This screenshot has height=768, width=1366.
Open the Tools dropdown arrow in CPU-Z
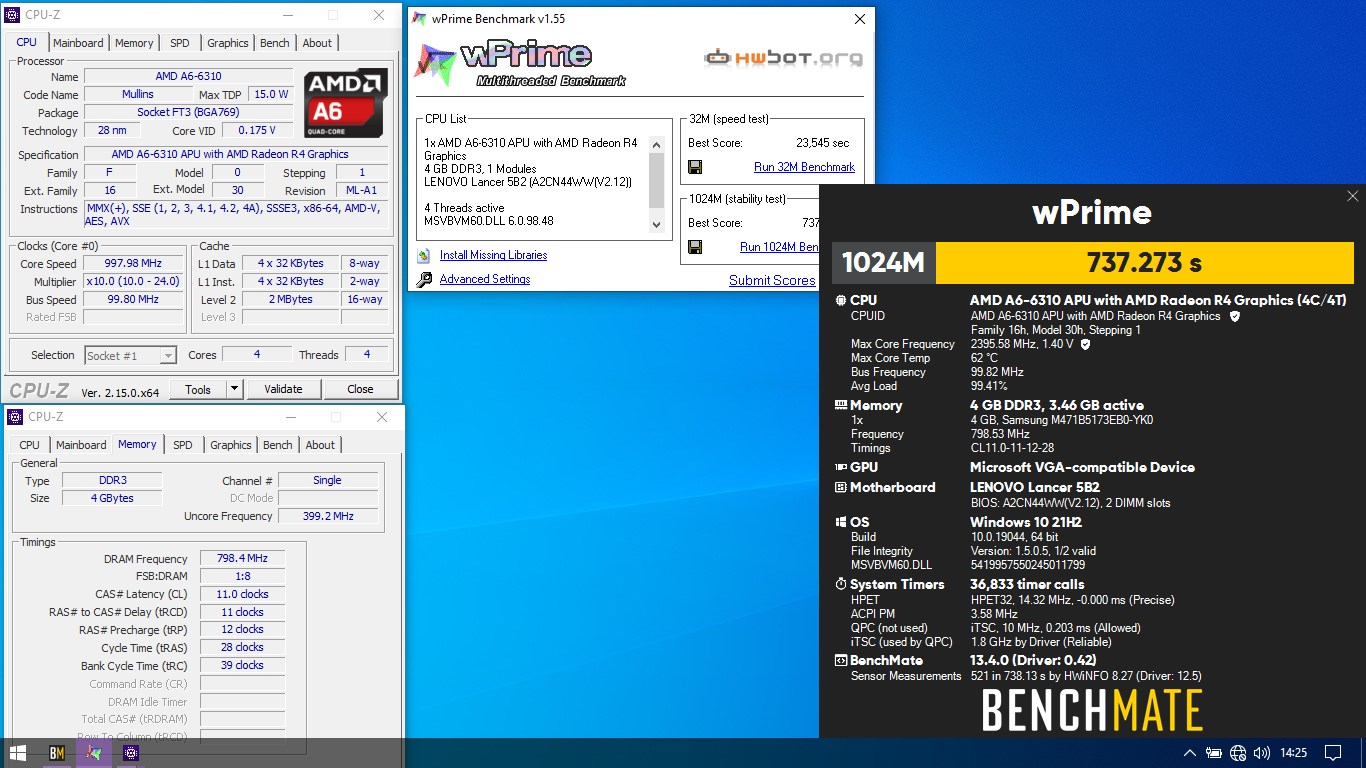(x=234, y=389)
